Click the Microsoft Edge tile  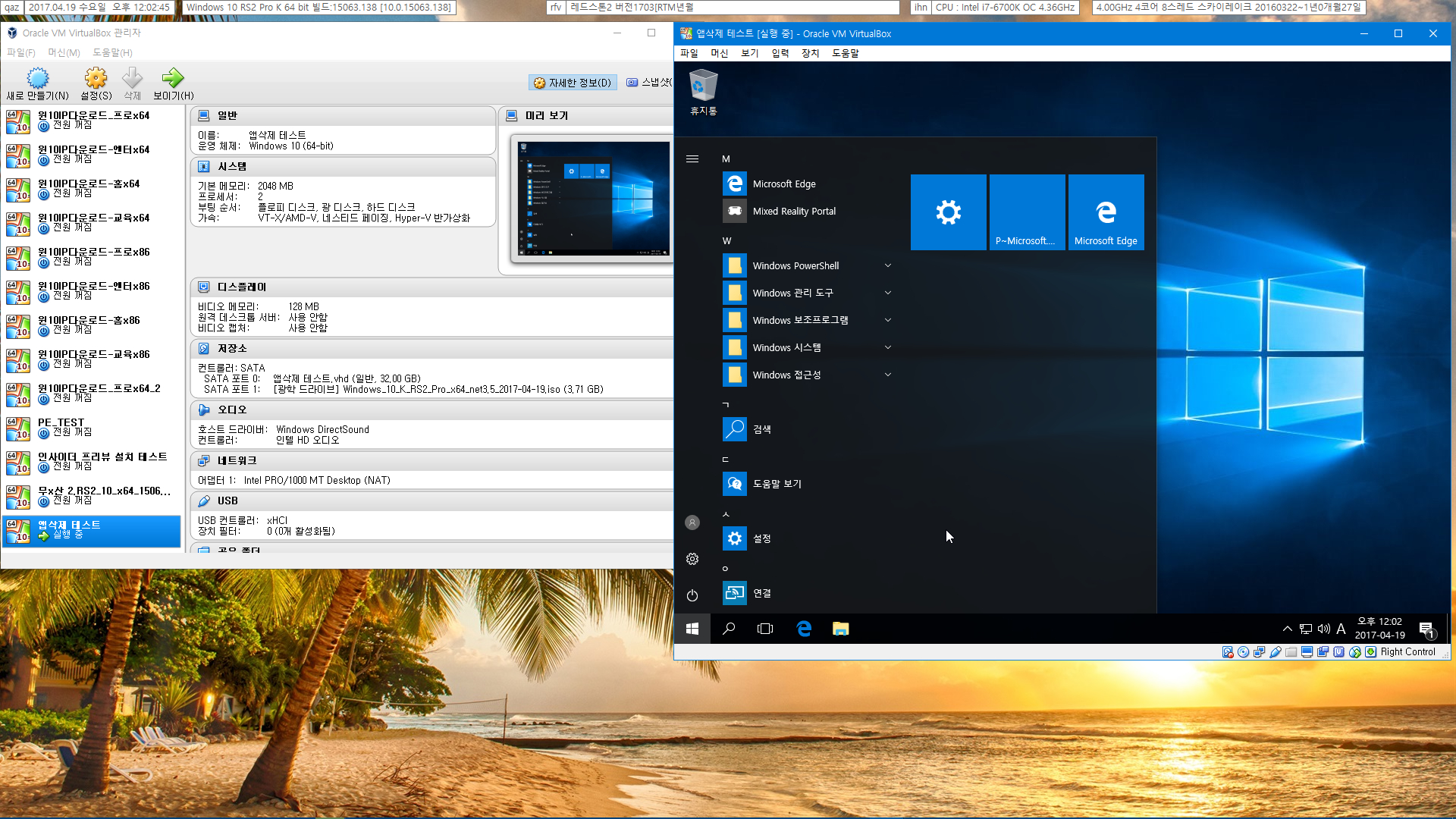tap(1106, 212)
